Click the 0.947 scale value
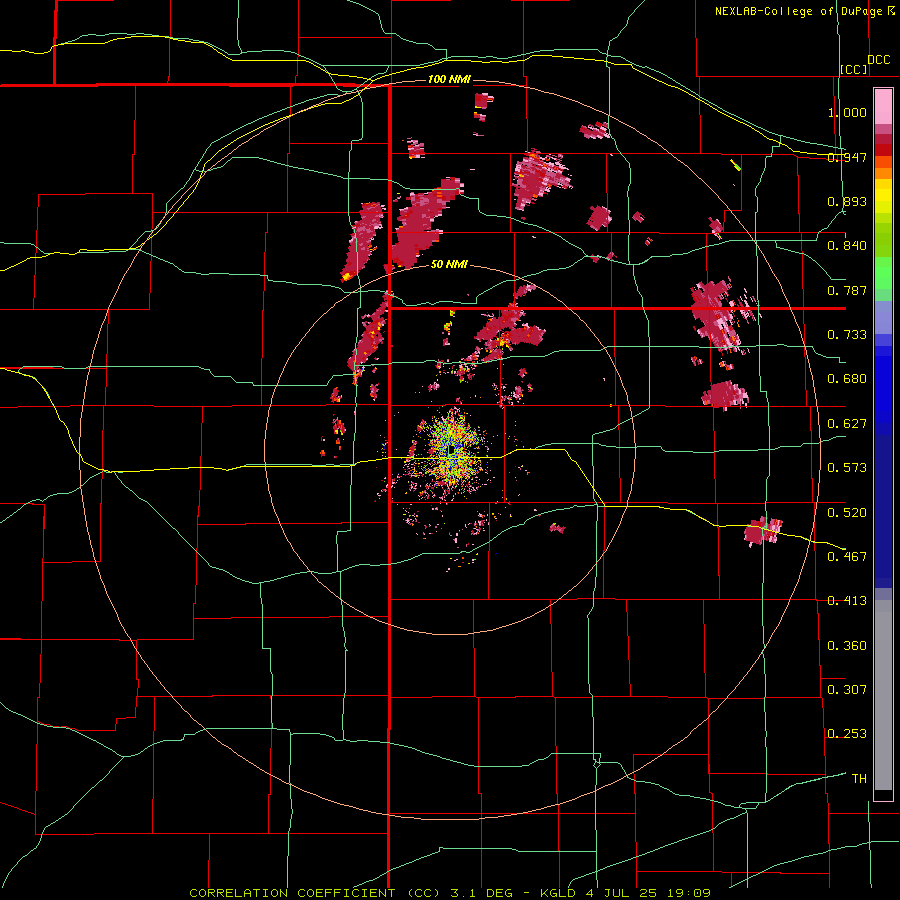Screen dimensions: 900x900 tap(847, 157)
